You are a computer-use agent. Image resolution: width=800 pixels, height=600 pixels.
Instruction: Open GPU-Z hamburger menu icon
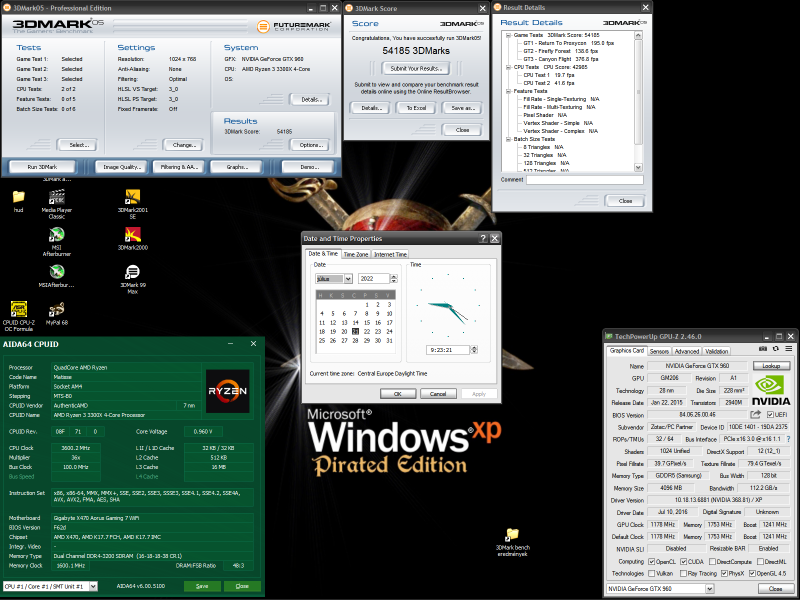point(789,349)
